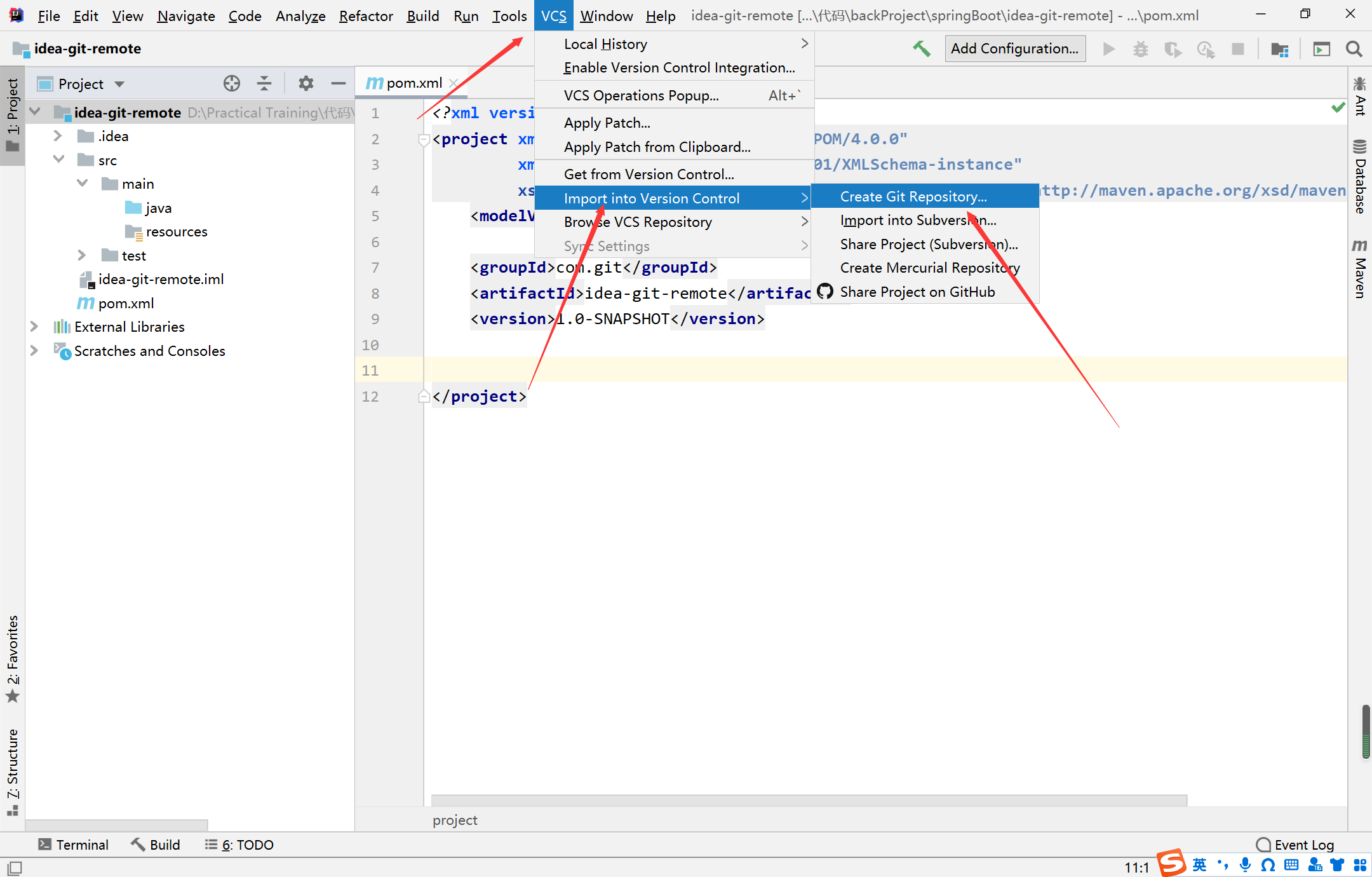Select Apply Patch from Clipboard
1372x877 pixels.
[x=673, y=147]
